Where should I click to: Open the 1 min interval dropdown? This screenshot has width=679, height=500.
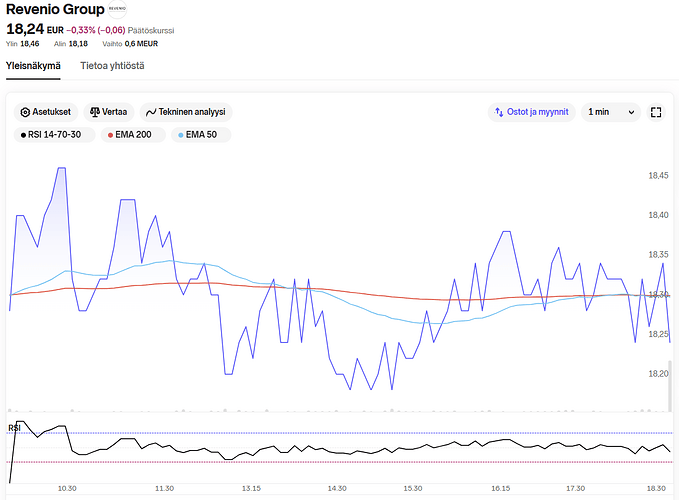pos(611,112)
